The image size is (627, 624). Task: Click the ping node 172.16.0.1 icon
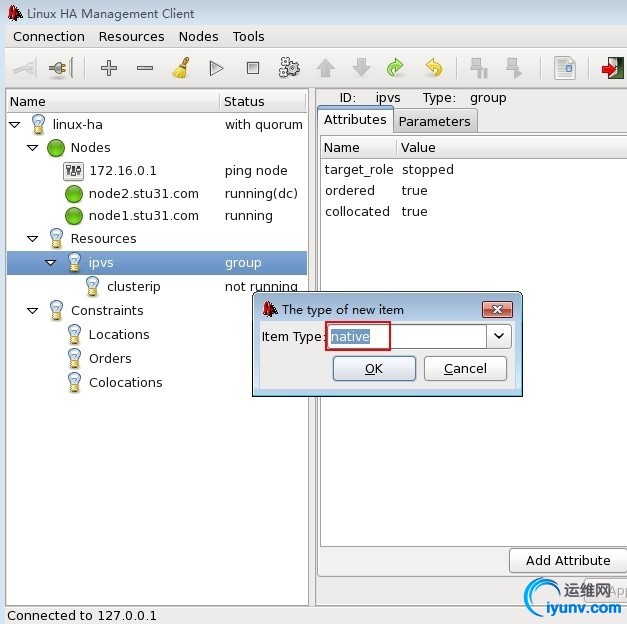coord(74,171)
